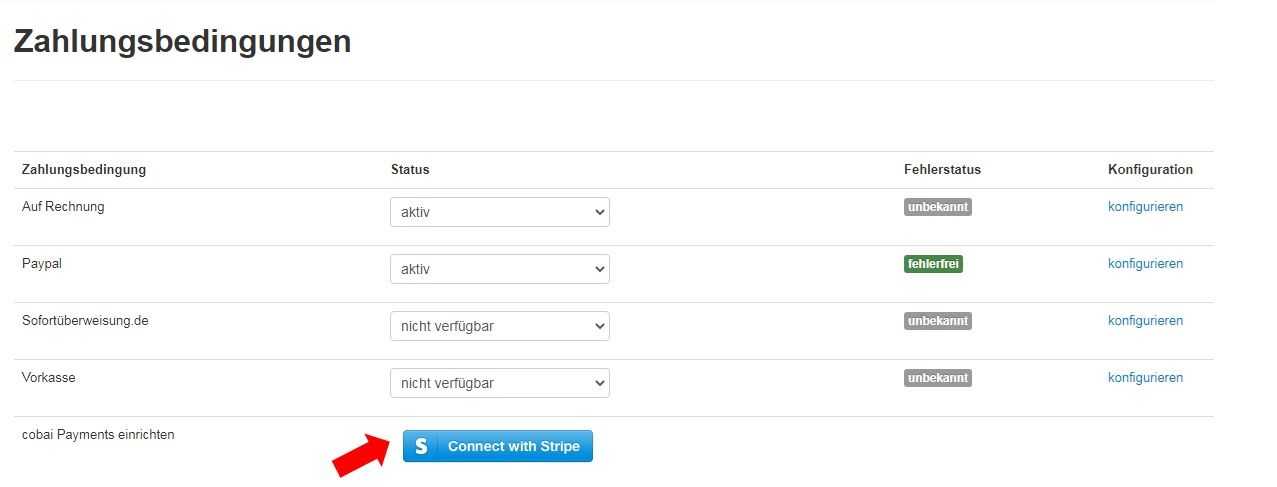Click the Fehlerstatus column header
The width and height of the screenshot is (1277, 487).
coord(942,170)
